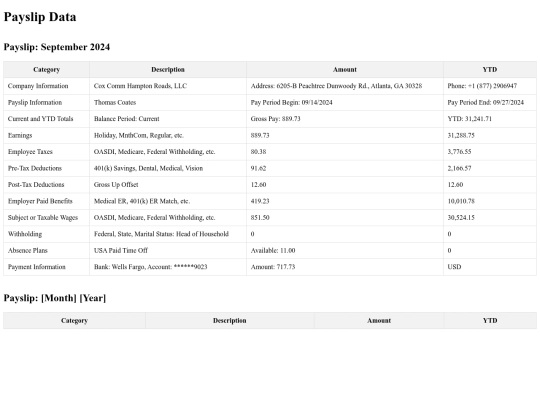Click the Wells Fargo bank account cell

point(168,267)
